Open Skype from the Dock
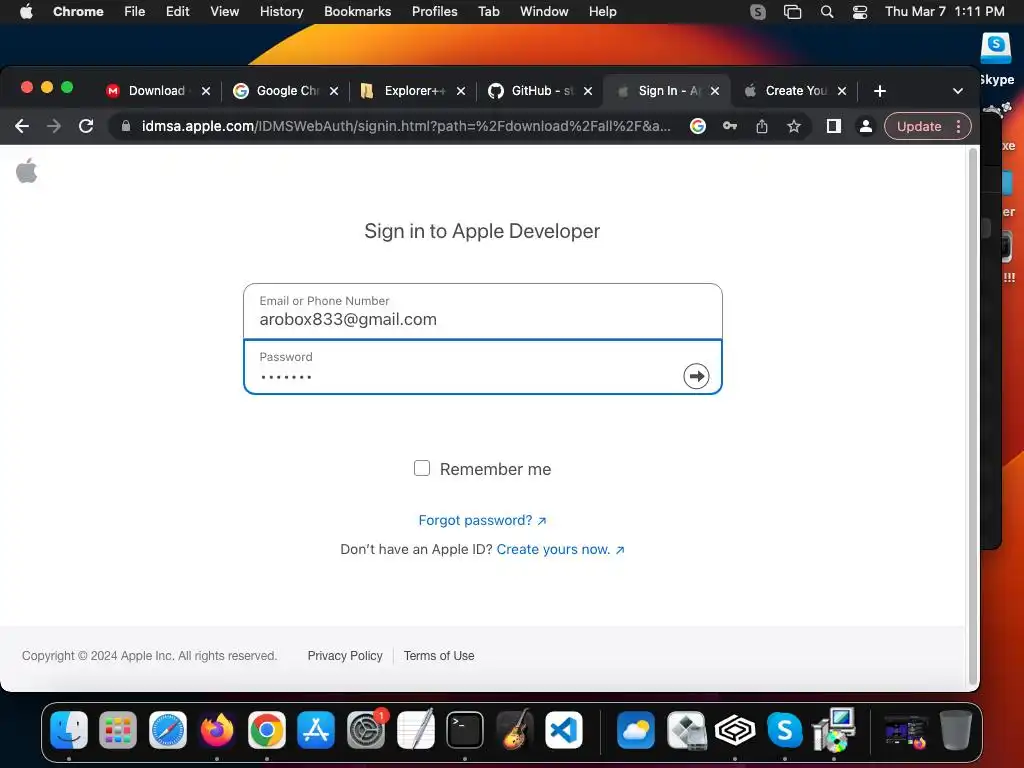 click(x=784, y=729)
